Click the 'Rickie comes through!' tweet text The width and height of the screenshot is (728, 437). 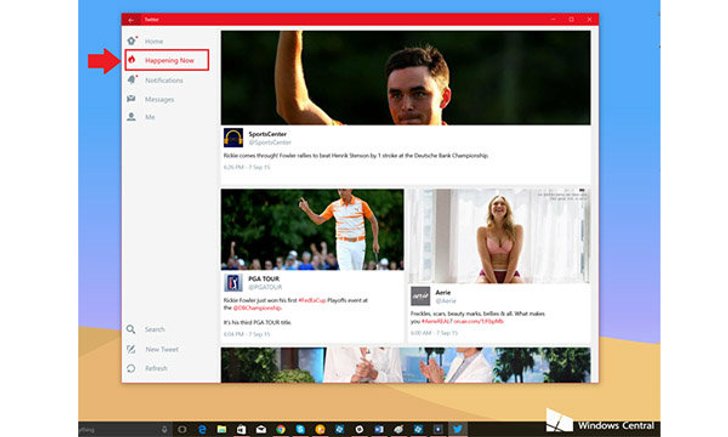[x=356, y=156]
